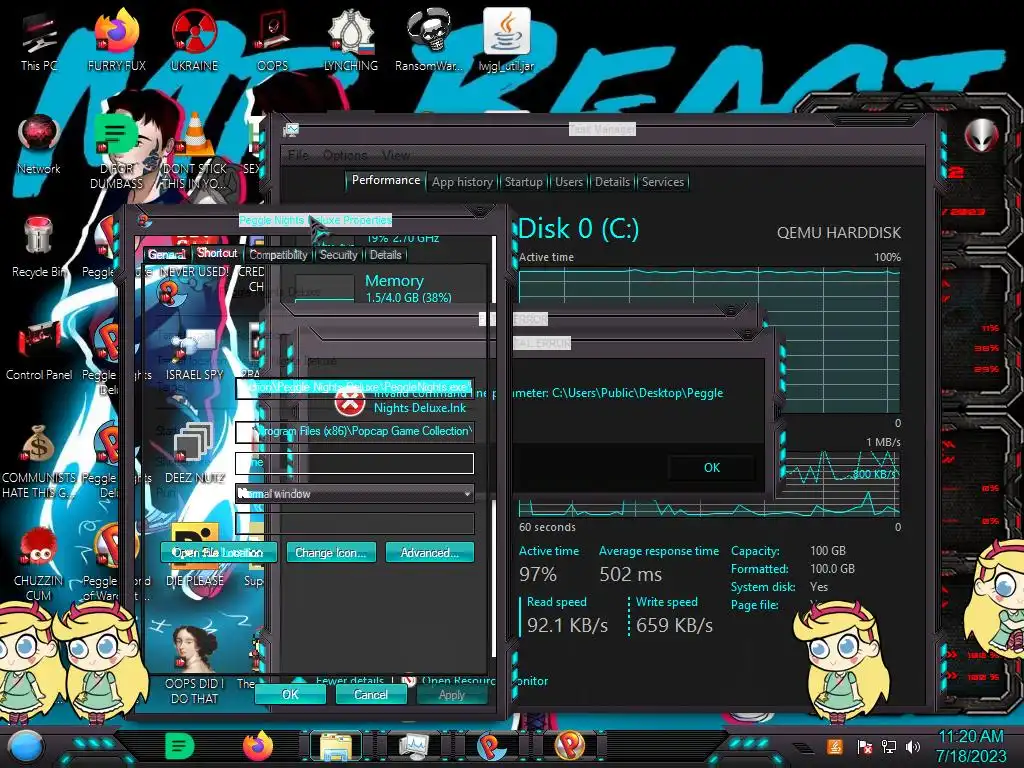The height and width of the screenshot is (768, 1024).
Task: Select the lwjgl_util.jar Java file icon
Action: pos(506,40)
